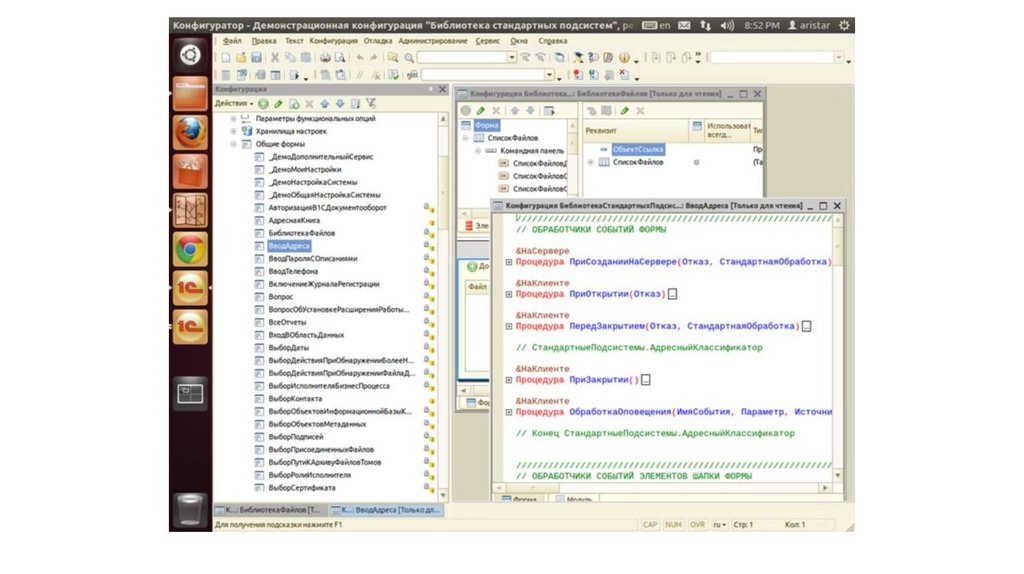
Task: Expand Хранилища настроек tree node
Action: (234, 131)
